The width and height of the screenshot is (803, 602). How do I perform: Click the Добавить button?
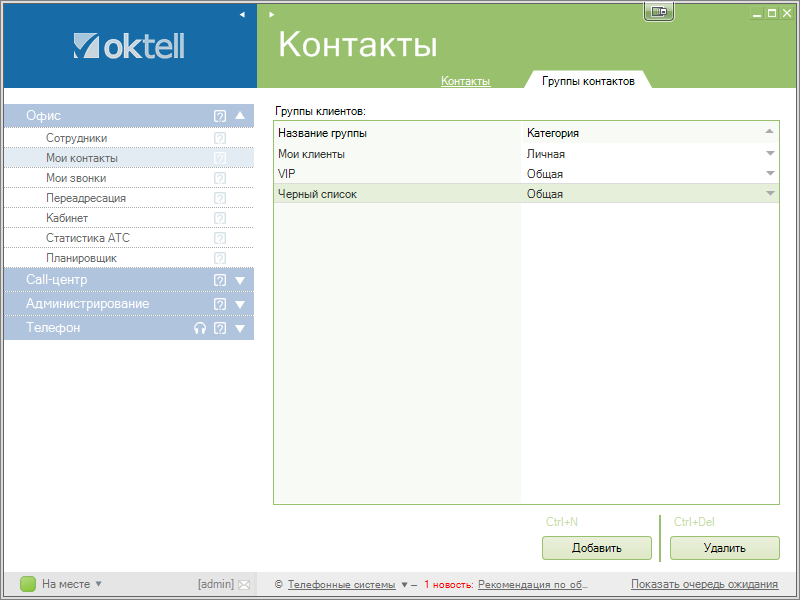[596, 548]
